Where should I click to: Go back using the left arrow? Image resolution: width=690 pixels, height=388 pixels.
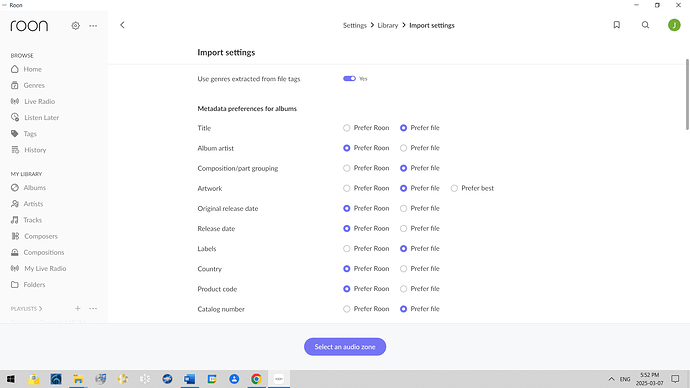point(122,25)
